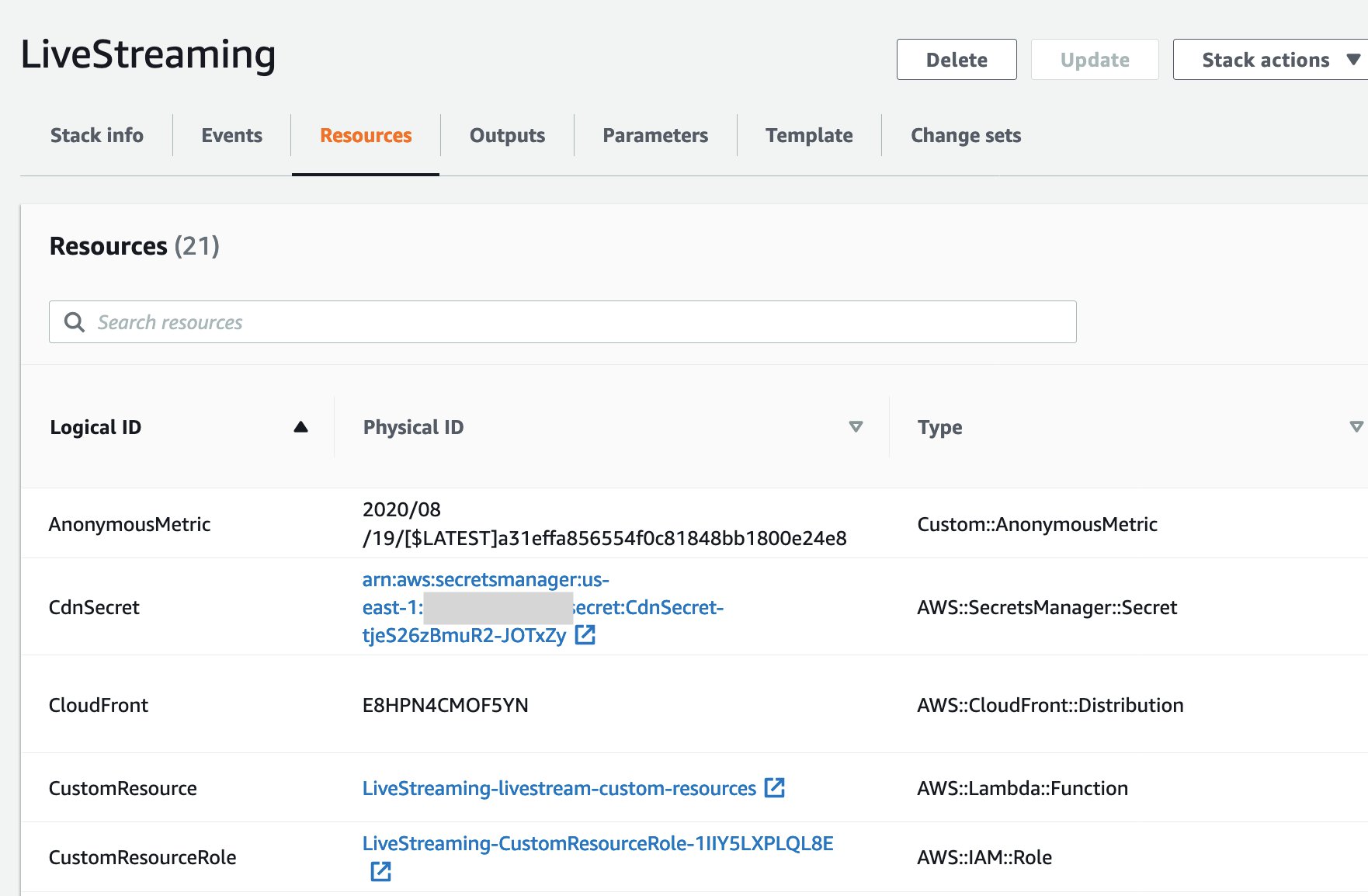This screenshot has width=1368, height=896.
Task: Select the CloudFront logical ID cell
Action: 99,705
